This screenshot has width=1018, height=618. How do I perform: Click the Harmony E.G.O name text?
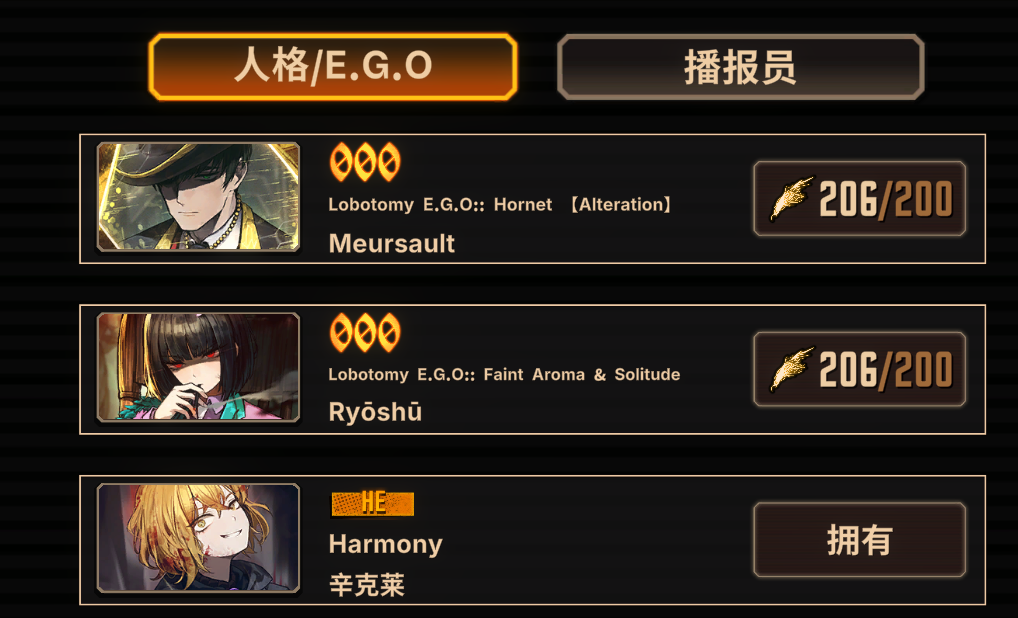point(386,544)
